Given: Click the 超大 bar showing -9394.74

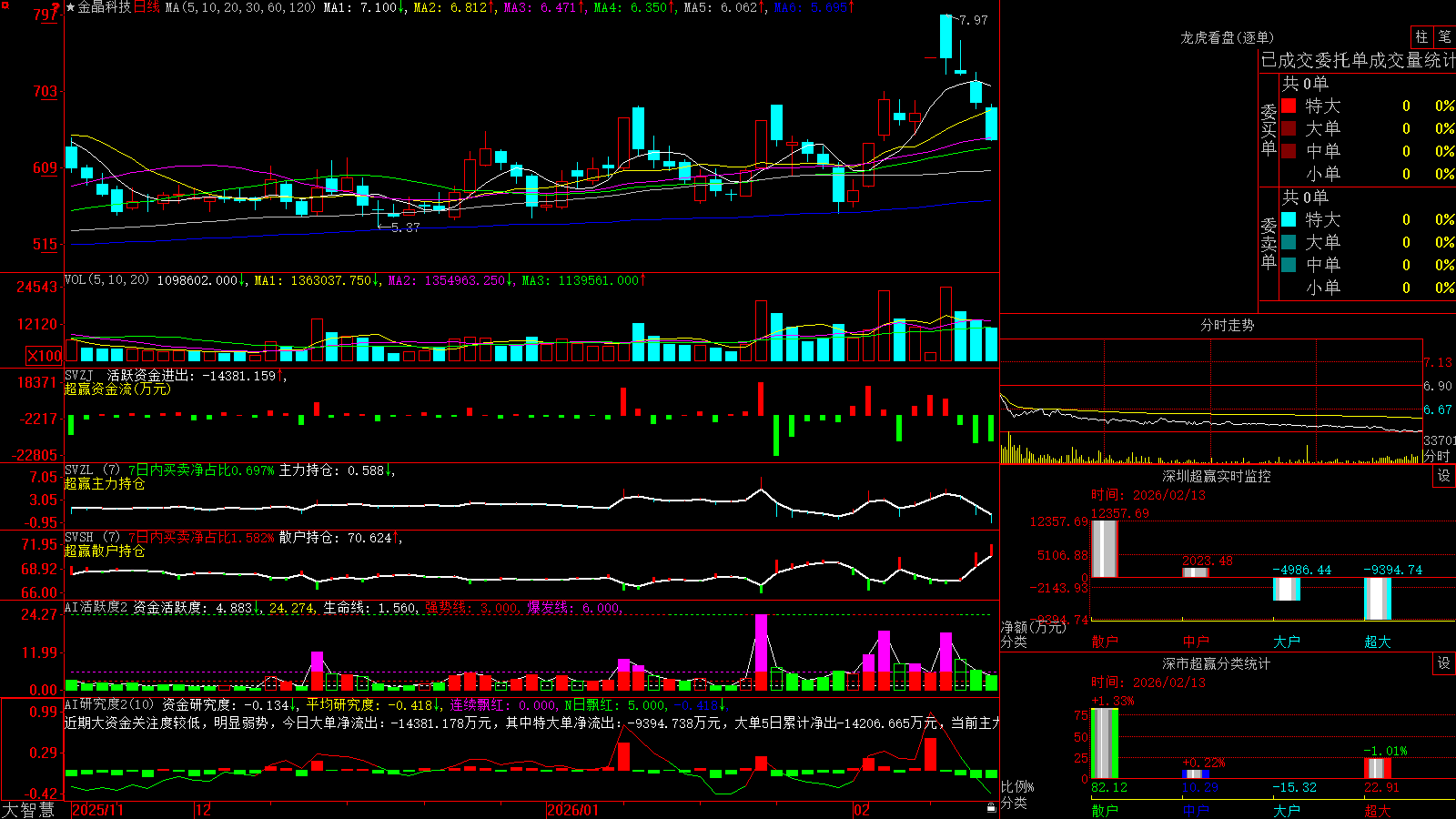Looking at the screenshot, I should tap(1378, 599).
